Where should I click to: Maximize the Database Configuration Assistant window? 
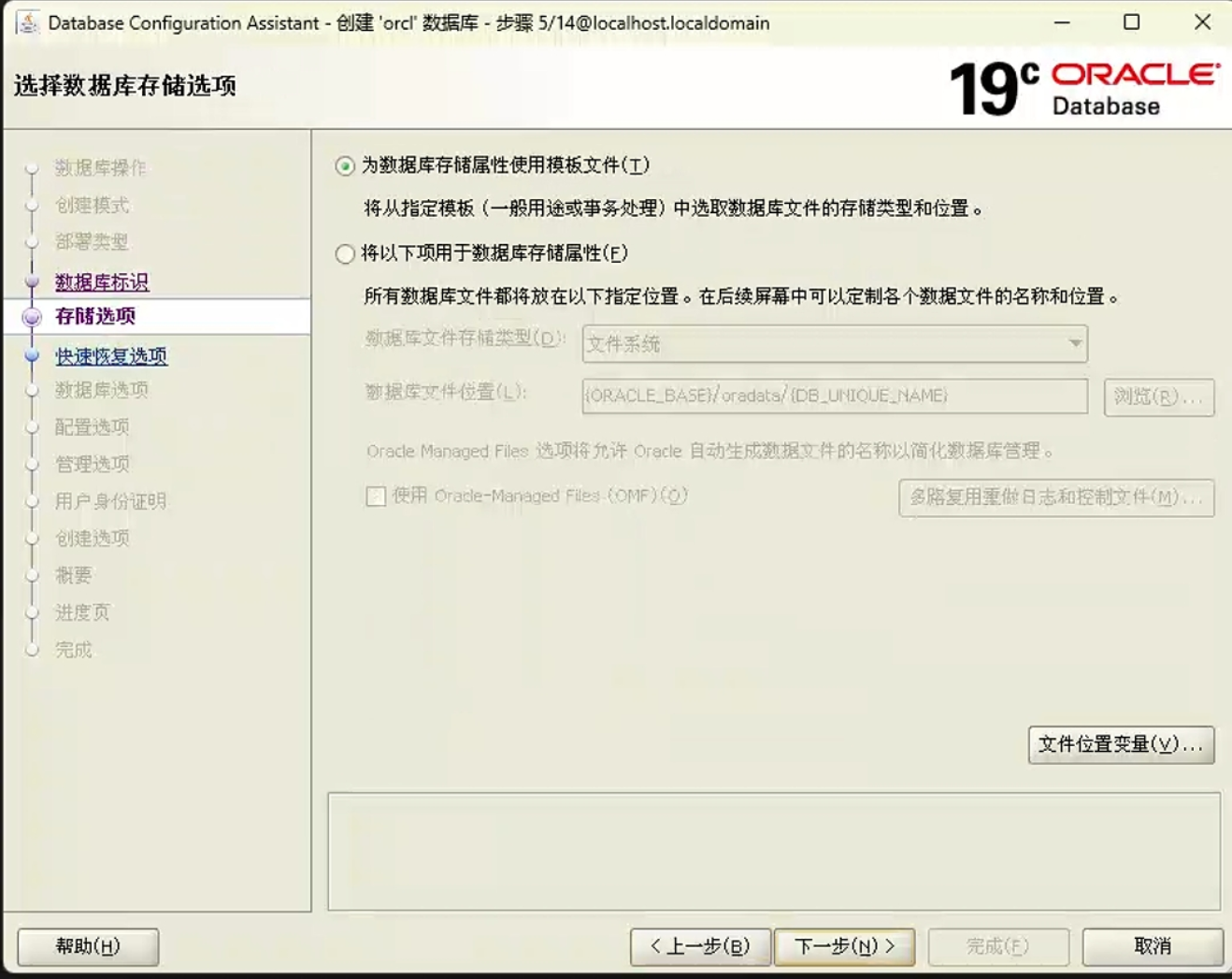1131,22
